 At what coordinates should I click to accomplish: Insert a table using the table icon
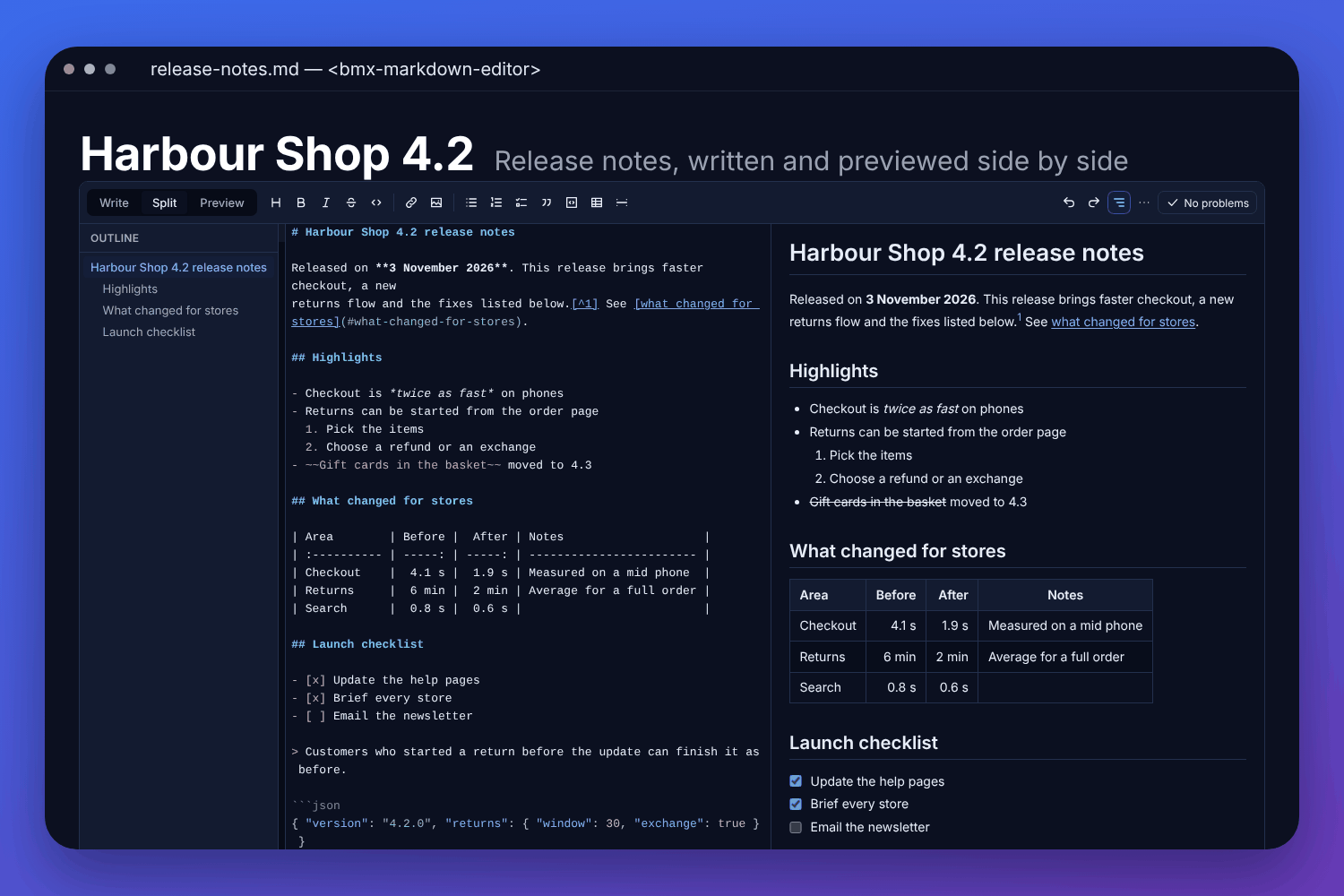597,202
